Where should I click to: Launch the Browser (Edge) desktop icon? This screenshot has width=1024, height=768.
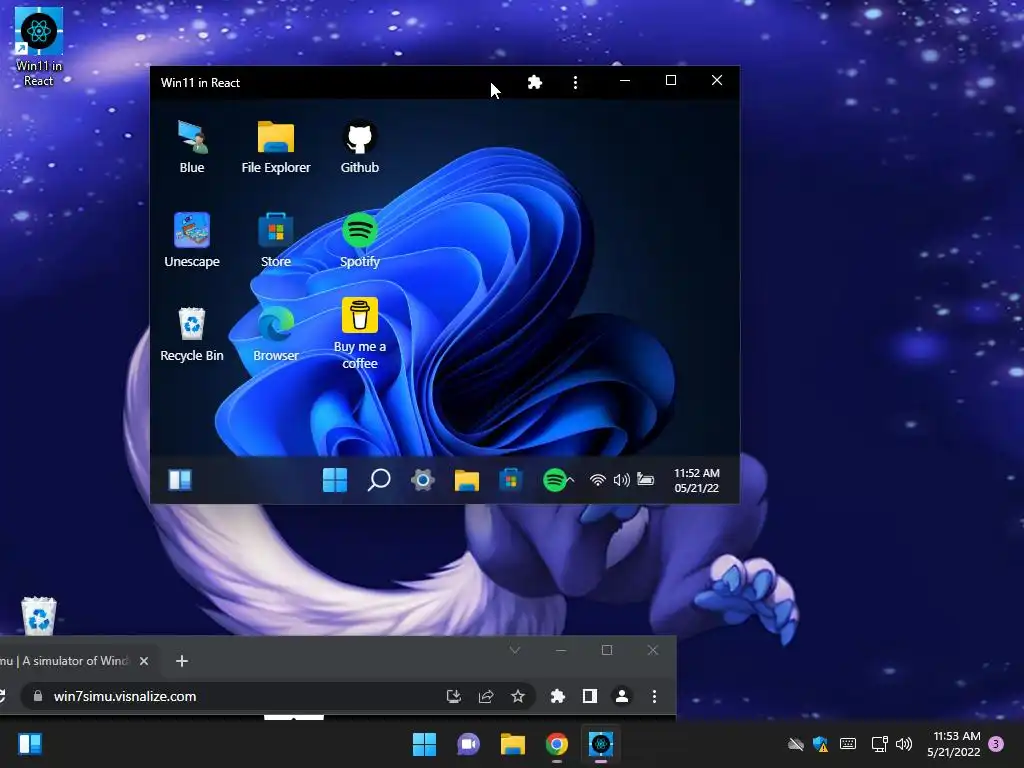pos(276,334)
